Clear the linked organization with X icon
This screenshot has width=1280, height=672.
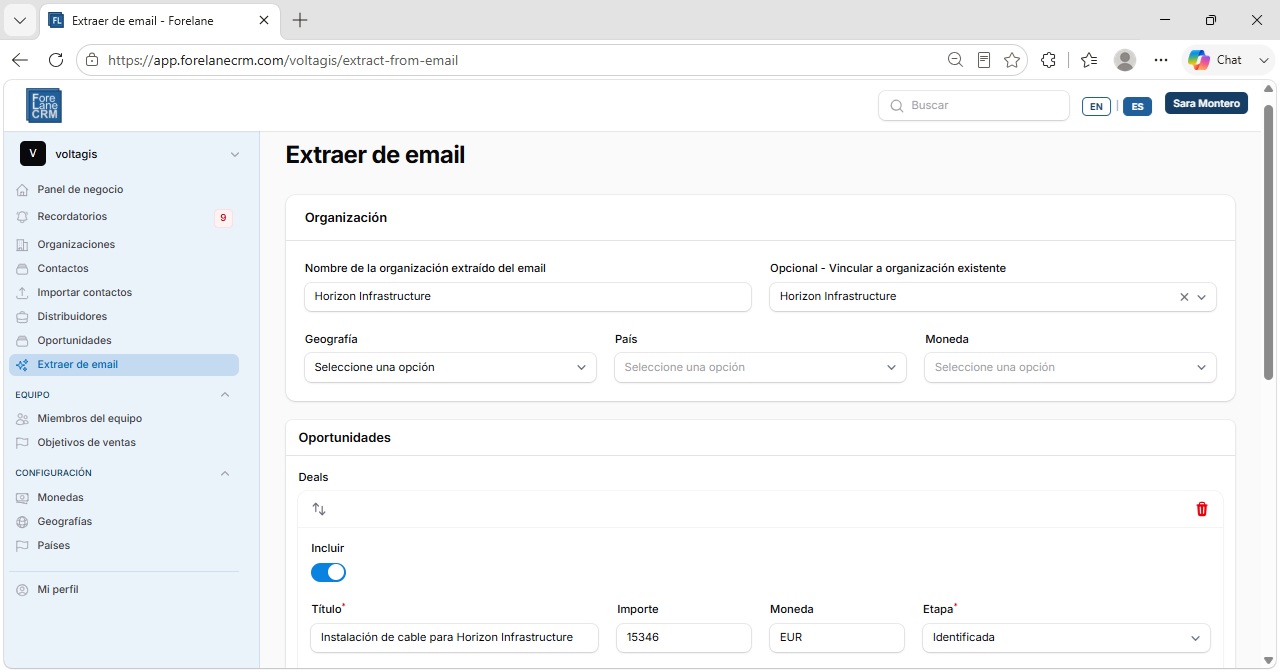1184,297
